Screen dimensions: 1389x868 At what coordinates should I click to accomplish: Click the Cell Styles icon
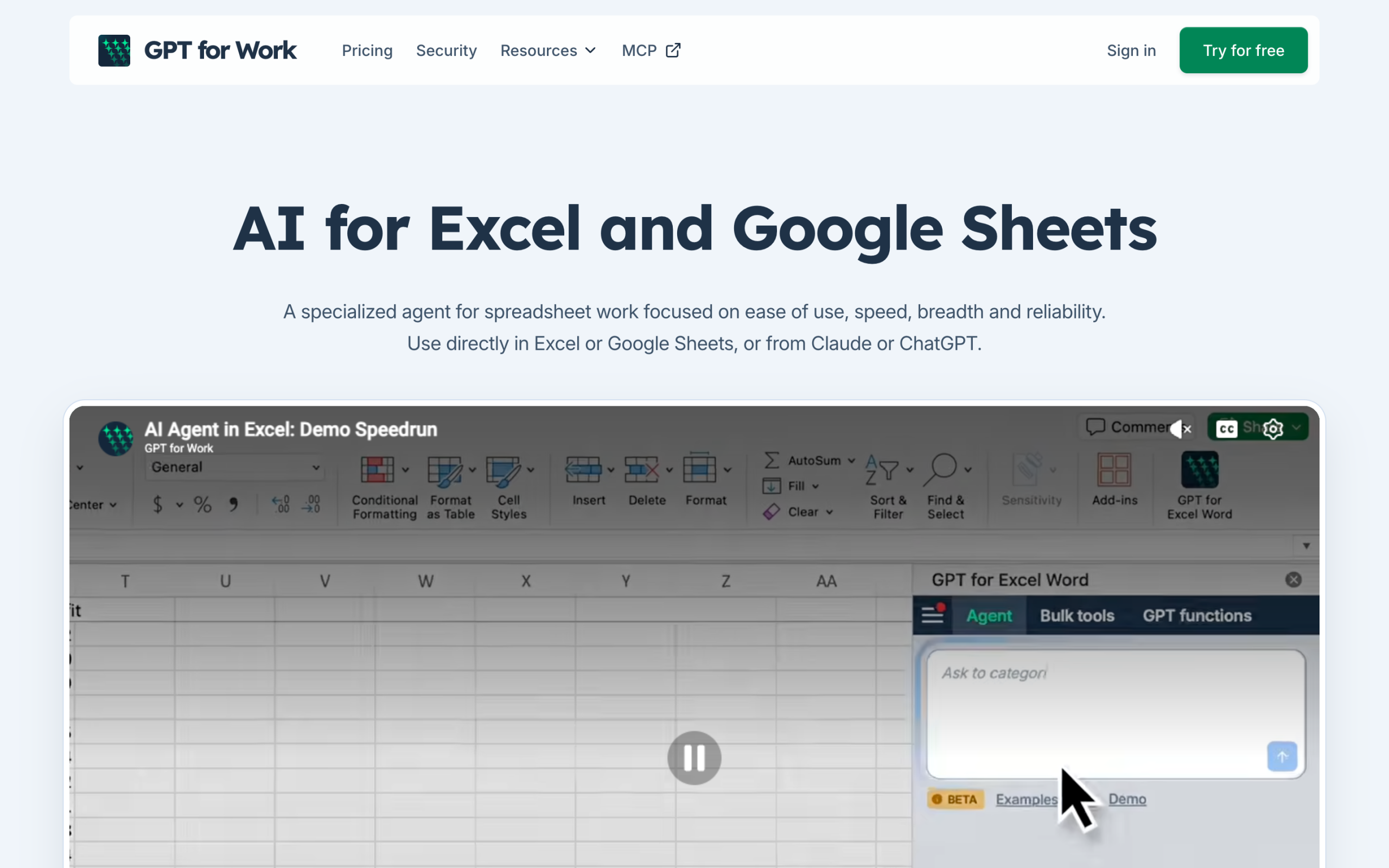tap(504, 471)
